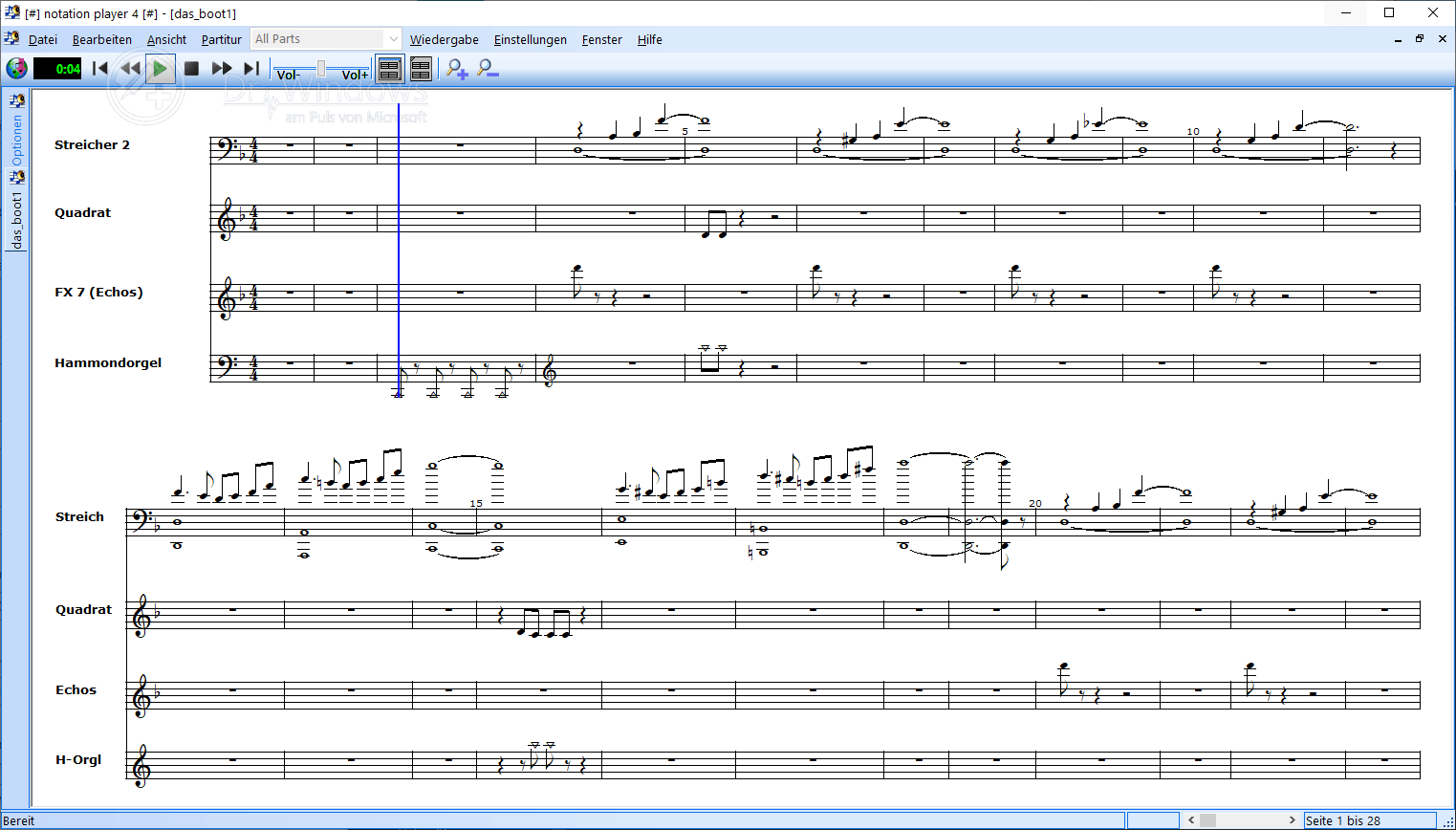Click the Hilfe menu entry

click(x=649, y=39)
